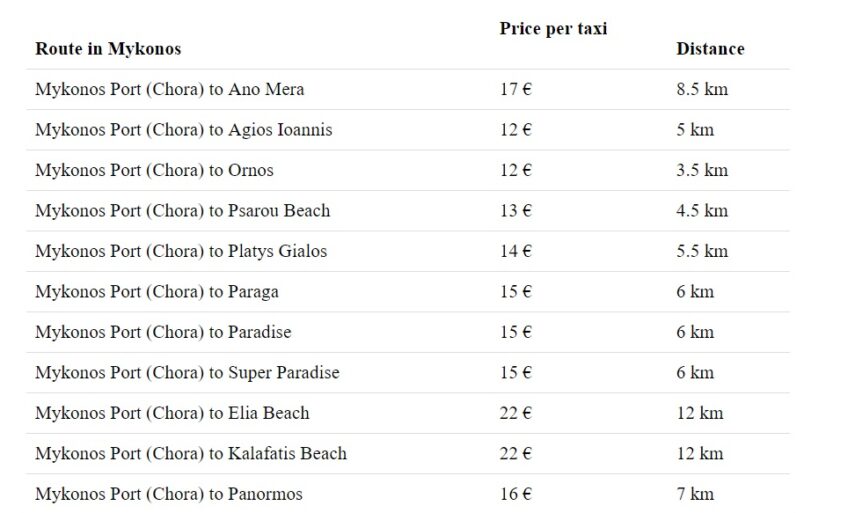Click the 17 € price cell
Viewport: 855px width, 513px height.
click(515, 89)
